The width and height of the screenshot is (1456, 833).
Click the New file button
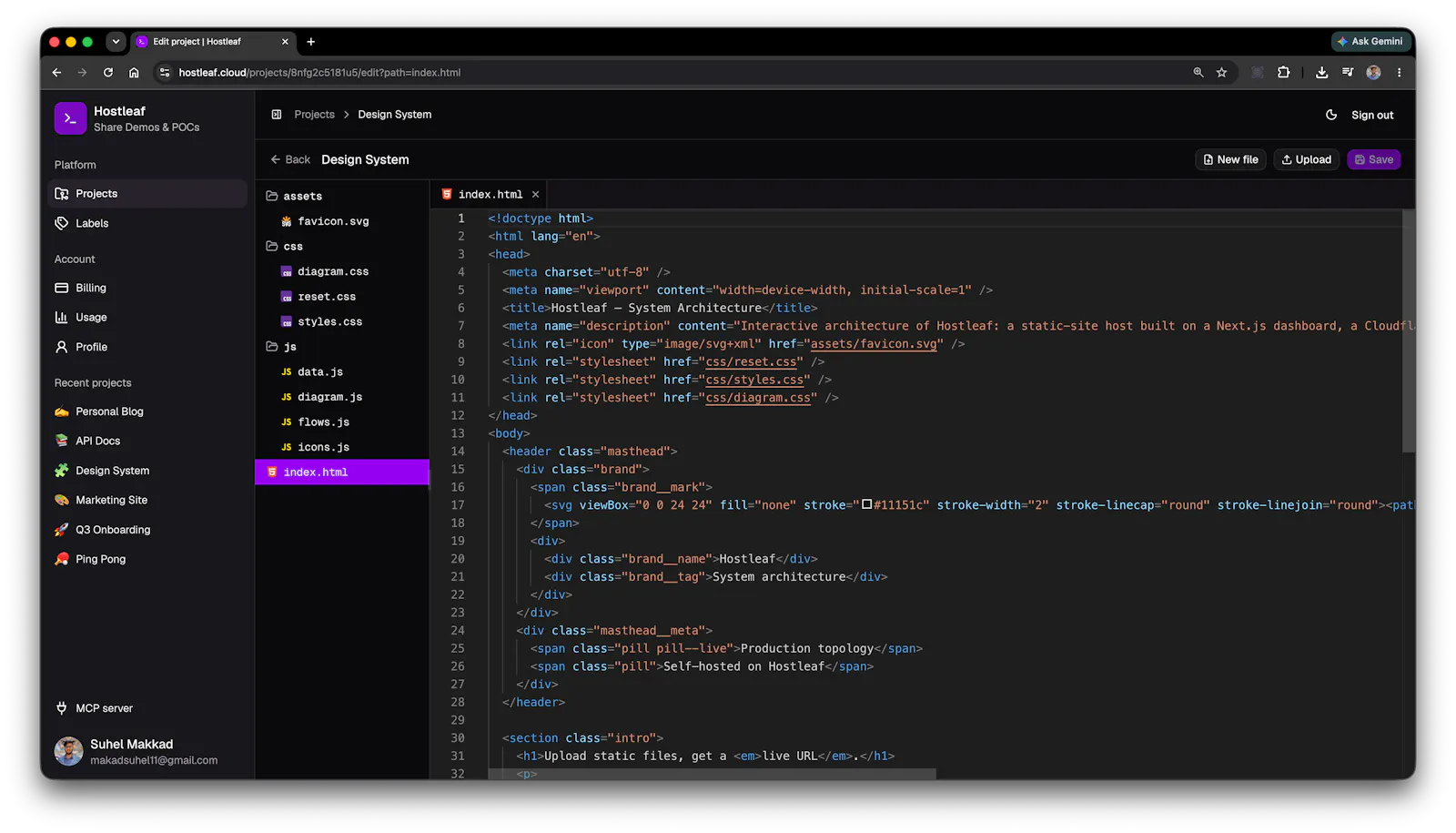[x=1230, y=159]
